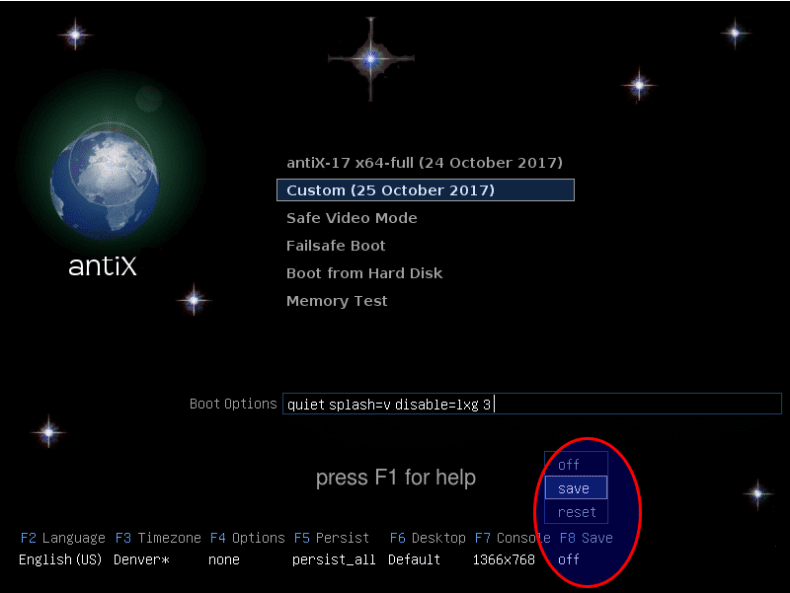Open the F3 Timezone menu

[158, 538]
